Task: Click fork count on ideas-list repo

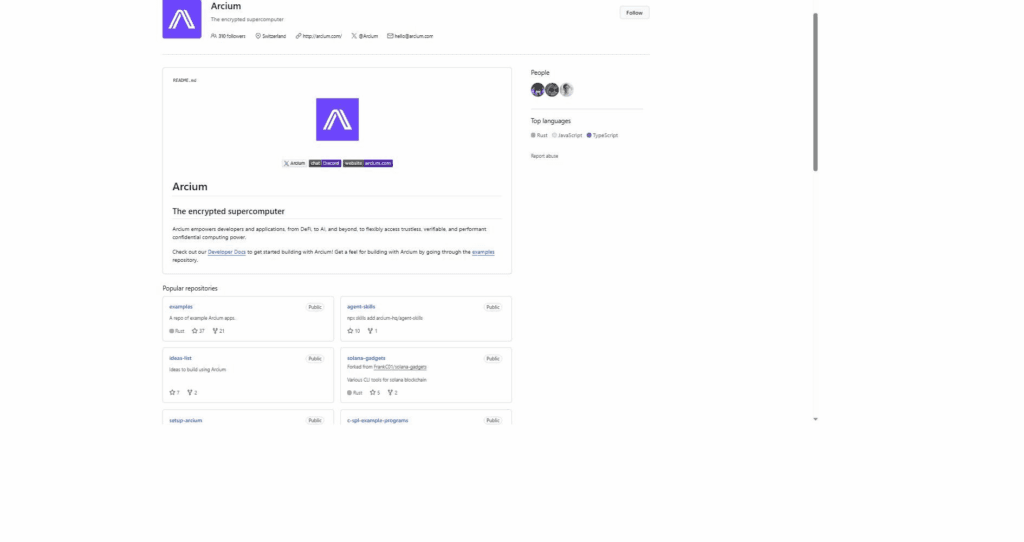Action: pyautogui.click(x=192, y=392)
